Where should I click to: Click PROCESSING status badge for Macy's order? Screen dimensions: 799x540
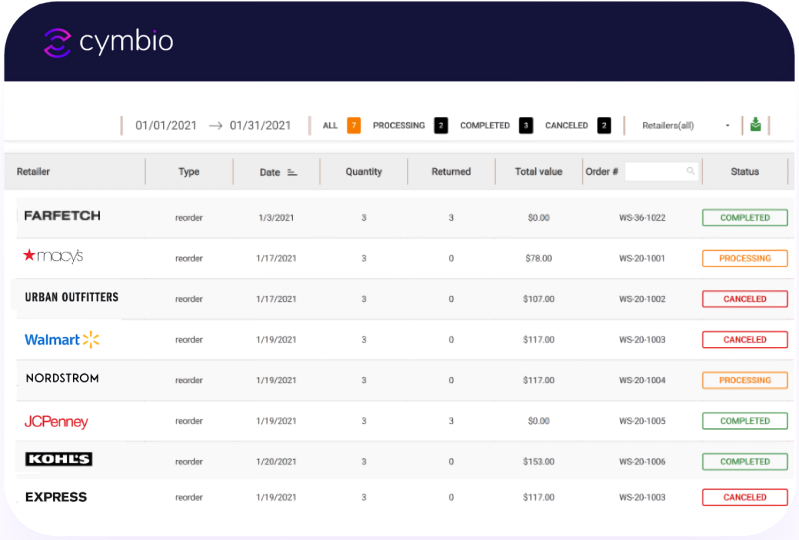pyautogui.click(x=745, y=258)
